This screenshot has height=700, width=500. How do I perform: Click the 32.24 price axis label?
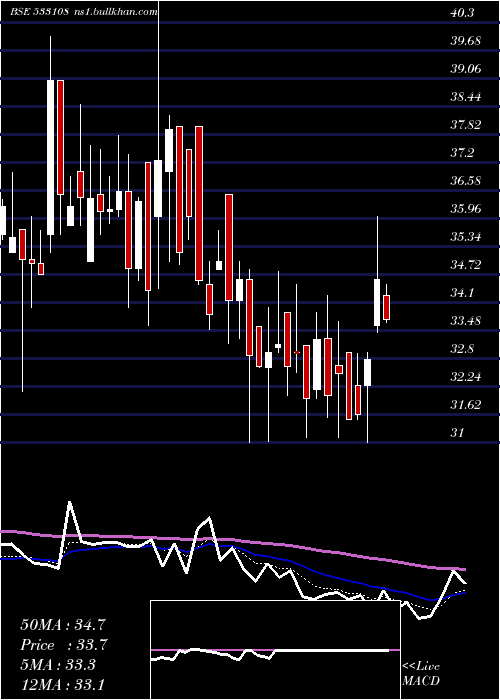(x=465, y=377)
